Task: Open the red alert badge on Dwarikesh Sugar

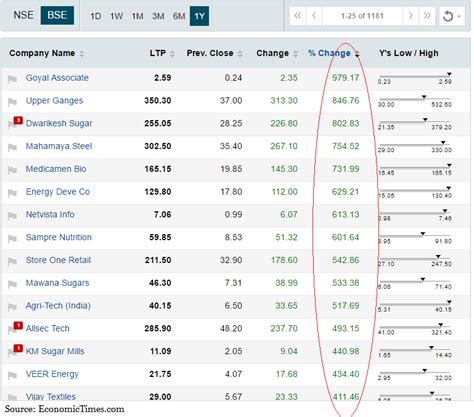Action: coord(18,120)
